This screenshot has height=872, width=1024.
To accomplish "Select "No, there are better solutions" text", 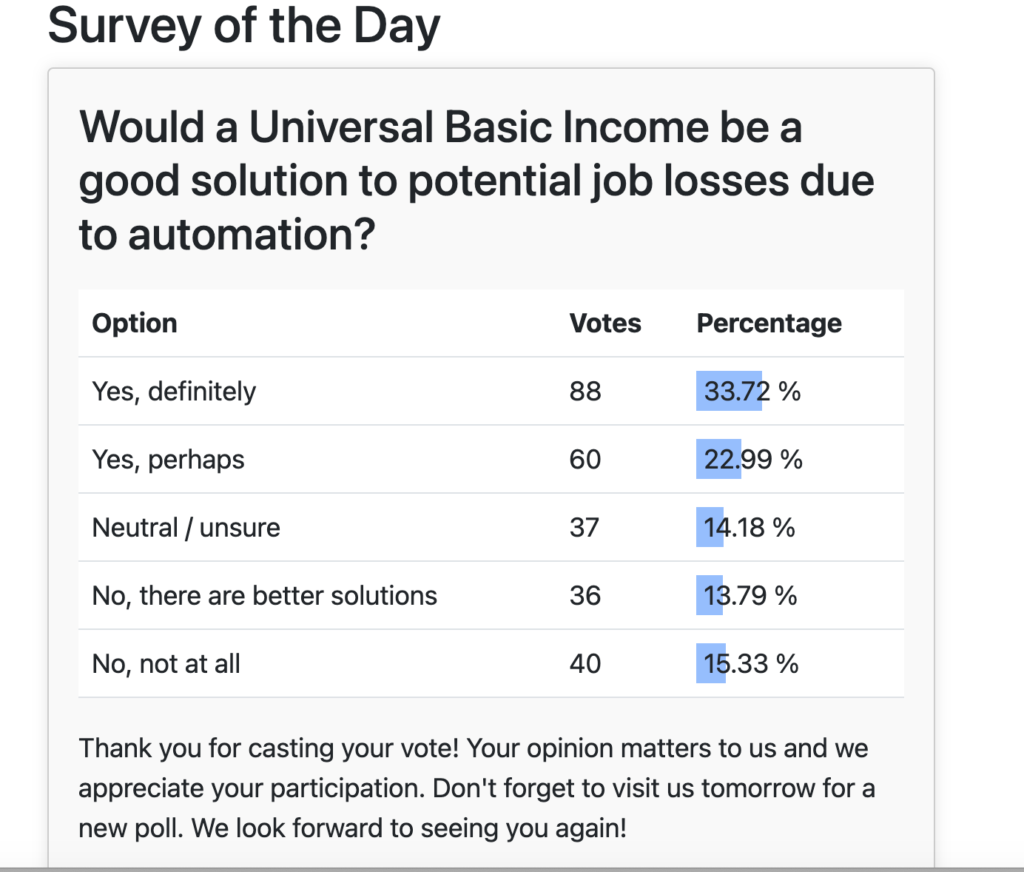I will tap(264, 595).
